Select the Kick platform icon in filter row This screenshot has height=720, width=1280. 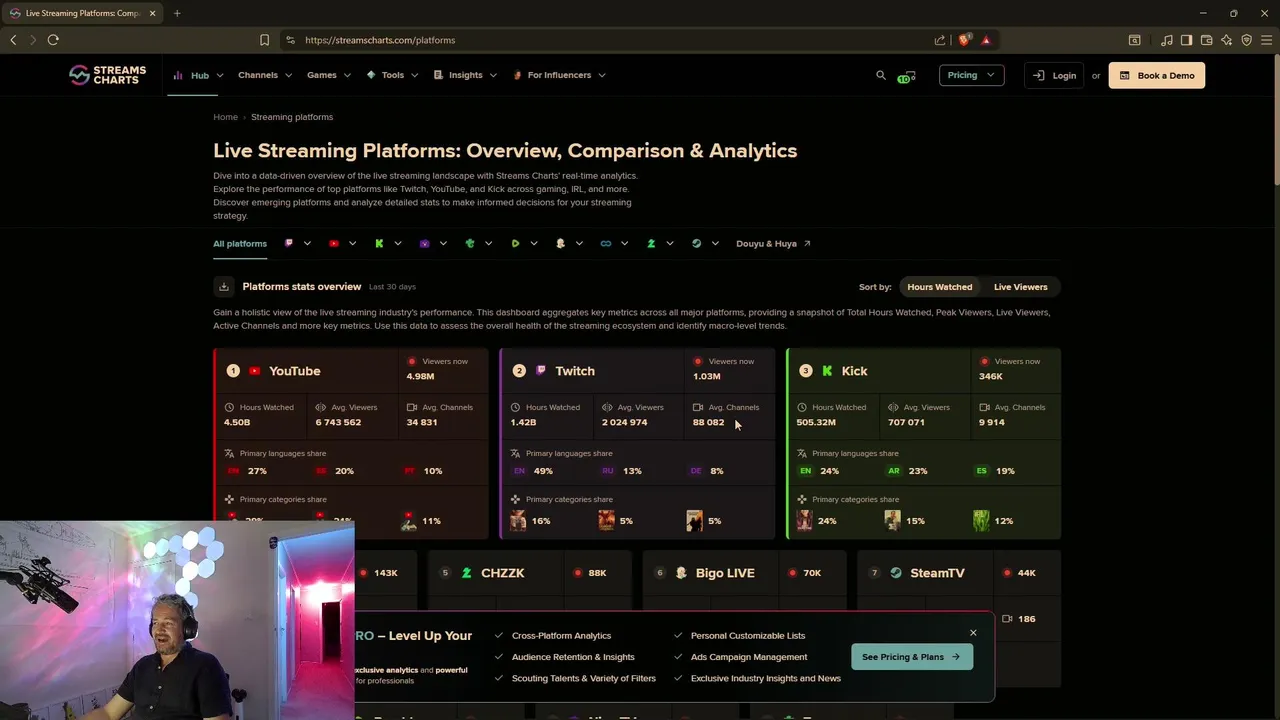(x=379, y=243)
